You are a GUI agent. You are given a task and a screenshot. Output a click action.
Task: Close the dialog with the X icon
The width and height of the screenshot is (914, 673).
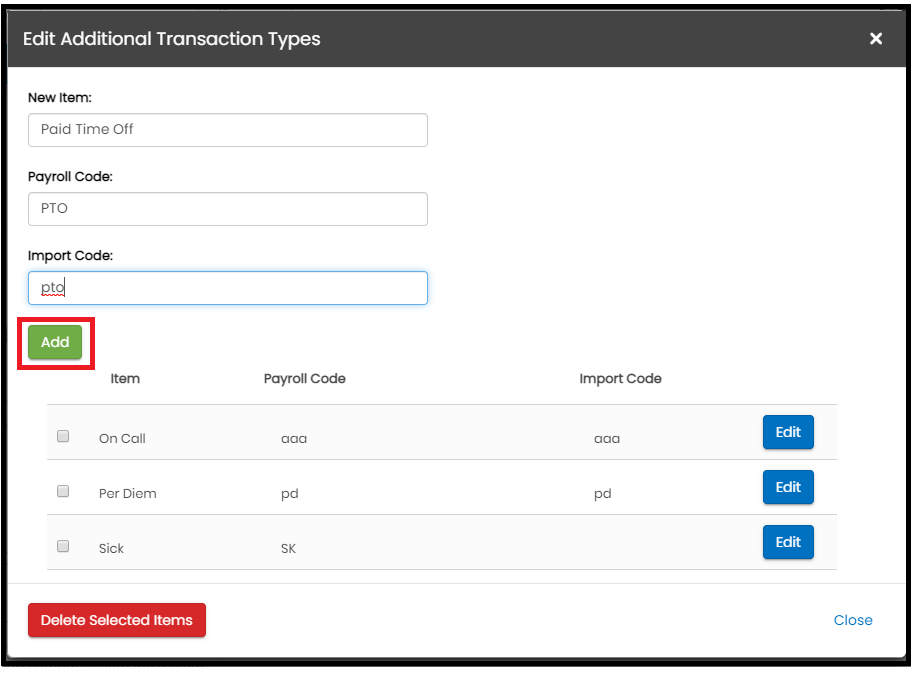tap(875, 38)
